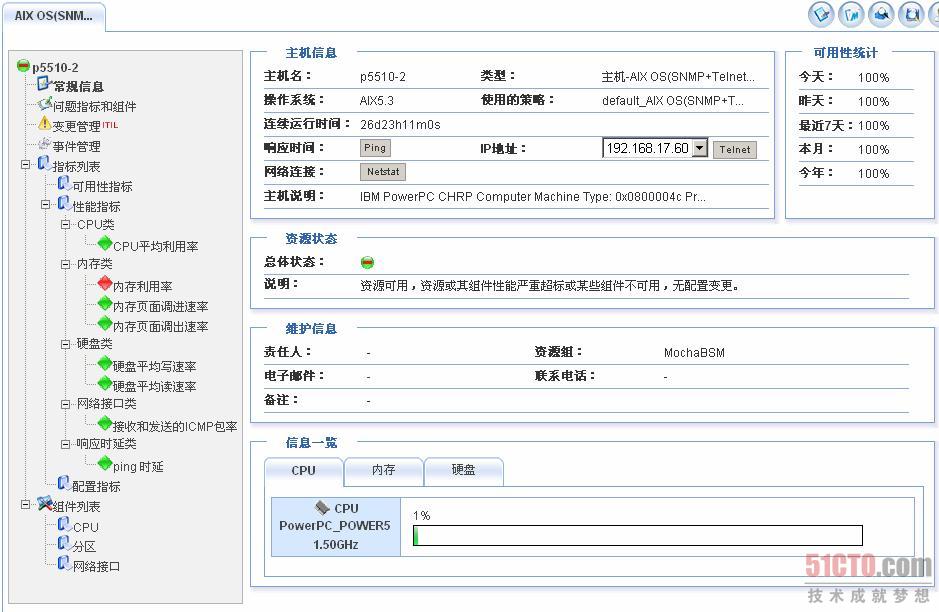Screen dimensions: 939x612
Task: Open the IP address dropdown arrow
Action: click(x=699, y=148)
